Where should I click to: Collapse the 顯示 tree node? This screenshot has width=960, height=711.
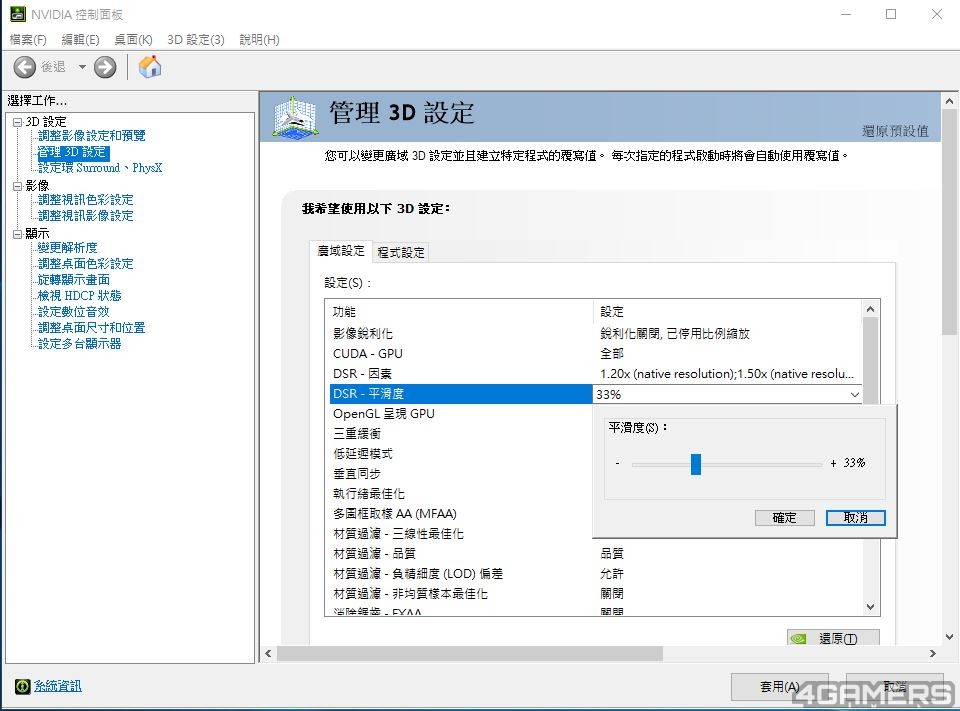point(18,234)
